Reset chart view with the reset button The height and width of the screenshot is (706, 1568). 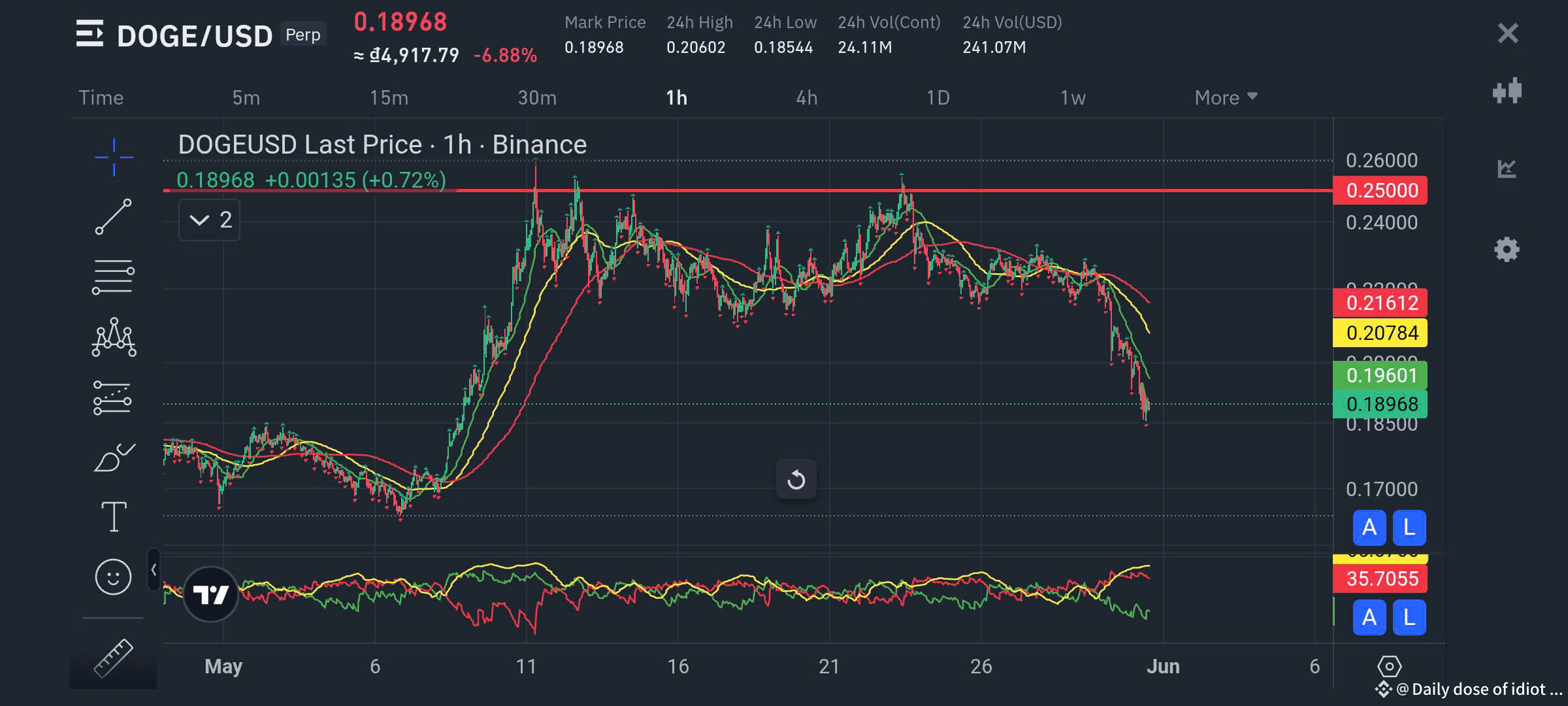click(x=796, y=480)
